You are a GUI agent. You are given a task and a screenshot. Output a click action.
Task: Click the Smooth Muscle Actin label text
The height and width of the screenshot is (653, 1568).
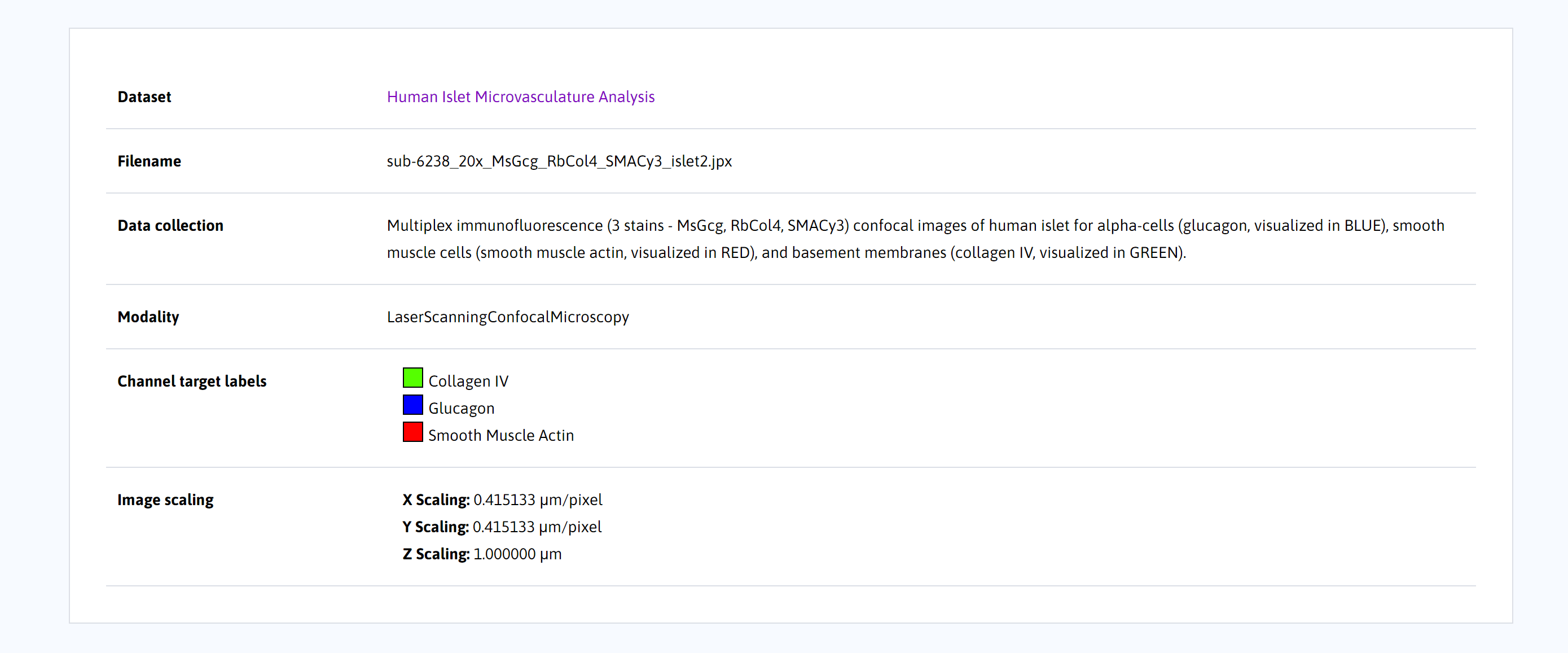500,436
